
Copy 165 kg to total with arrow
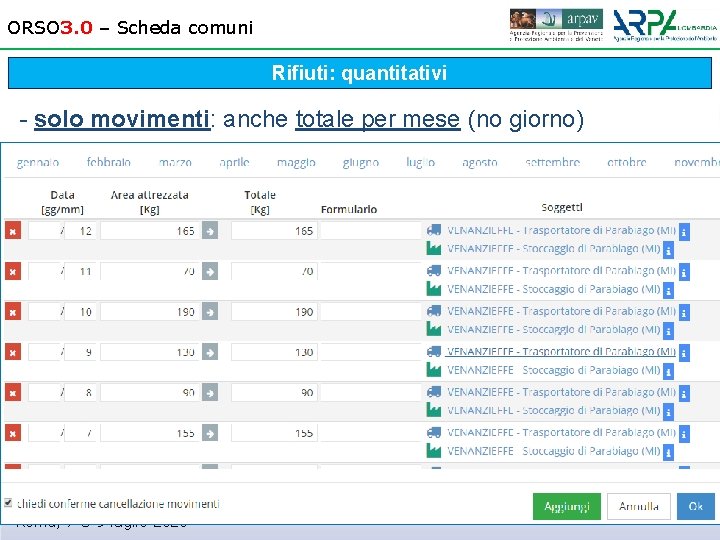(210, 231)
